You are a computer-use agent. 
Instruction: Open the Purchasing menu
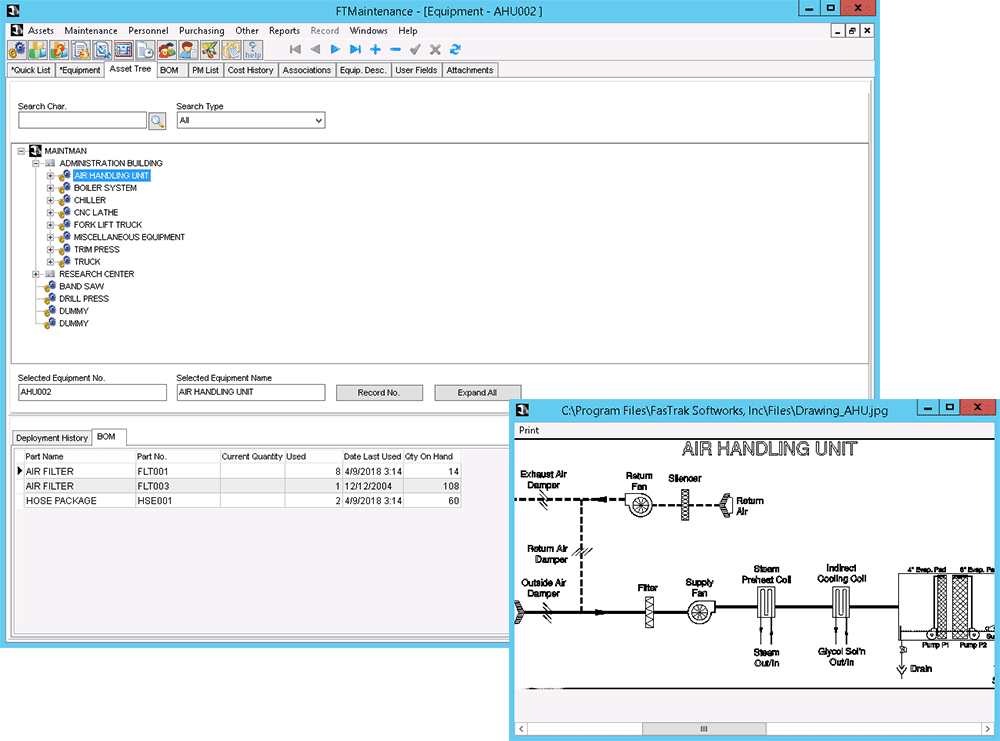click(x=202, y=31)
